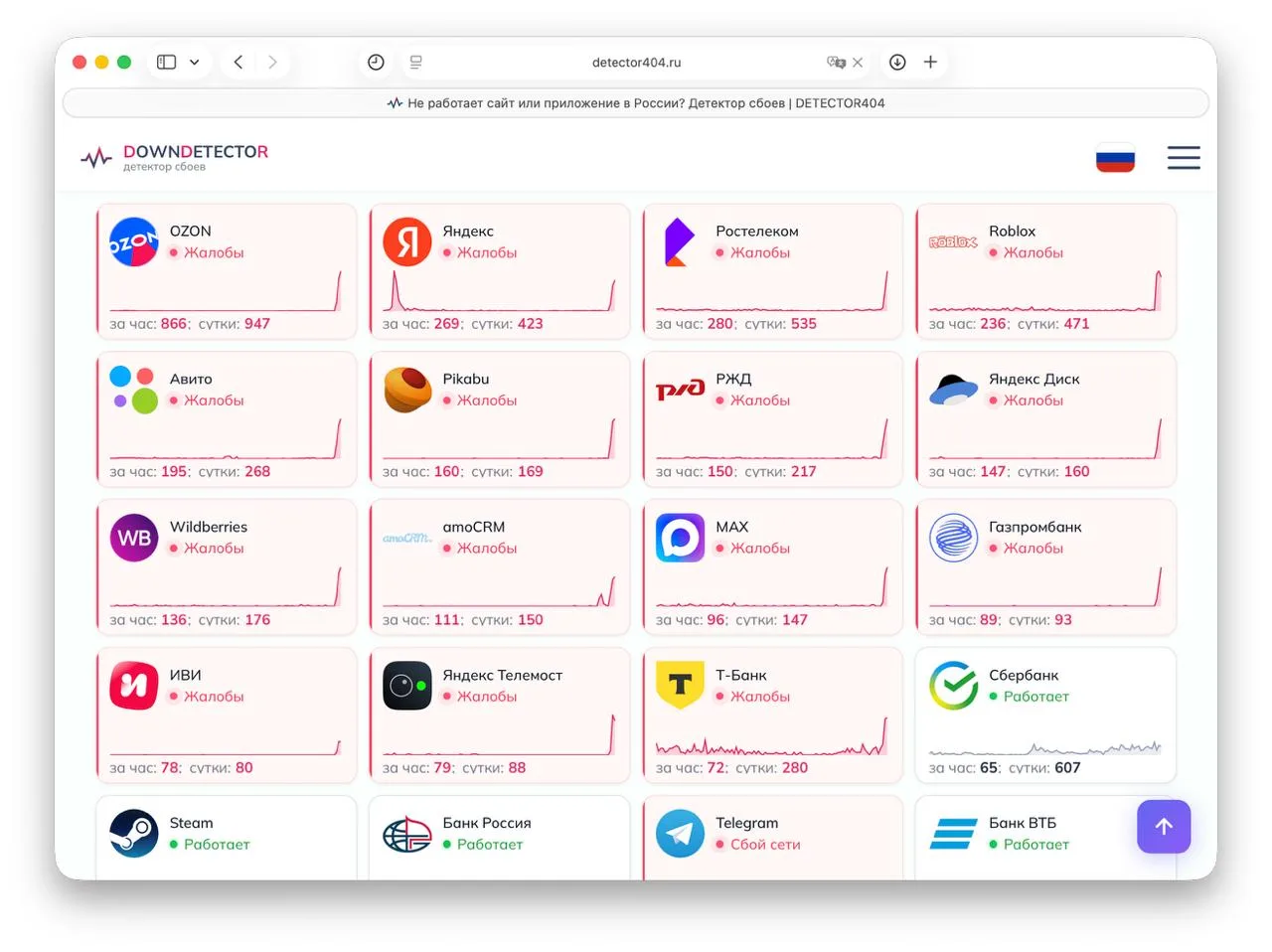Click the MAX messenger logo

[x=680, y=538]
